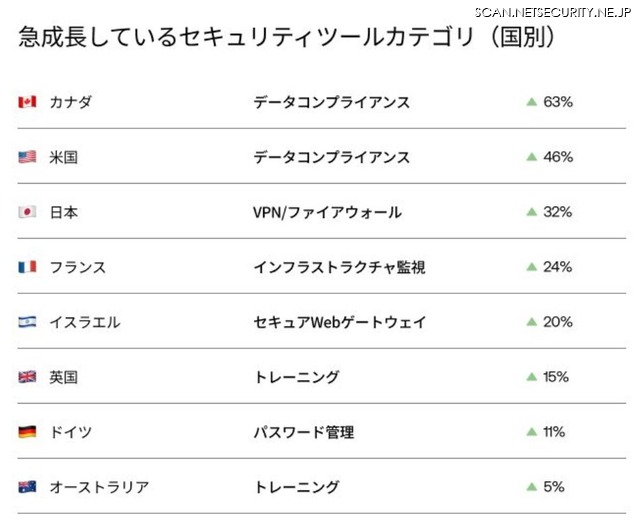Click the green up arrow beside 5%
640x524 pixels.
531,487
